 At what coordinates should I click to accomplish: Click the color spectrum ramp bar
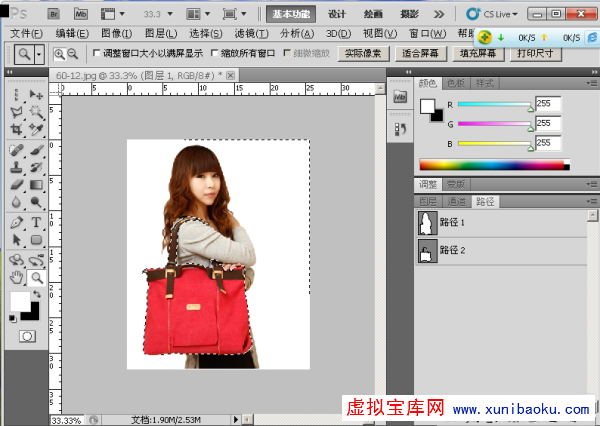493,164
